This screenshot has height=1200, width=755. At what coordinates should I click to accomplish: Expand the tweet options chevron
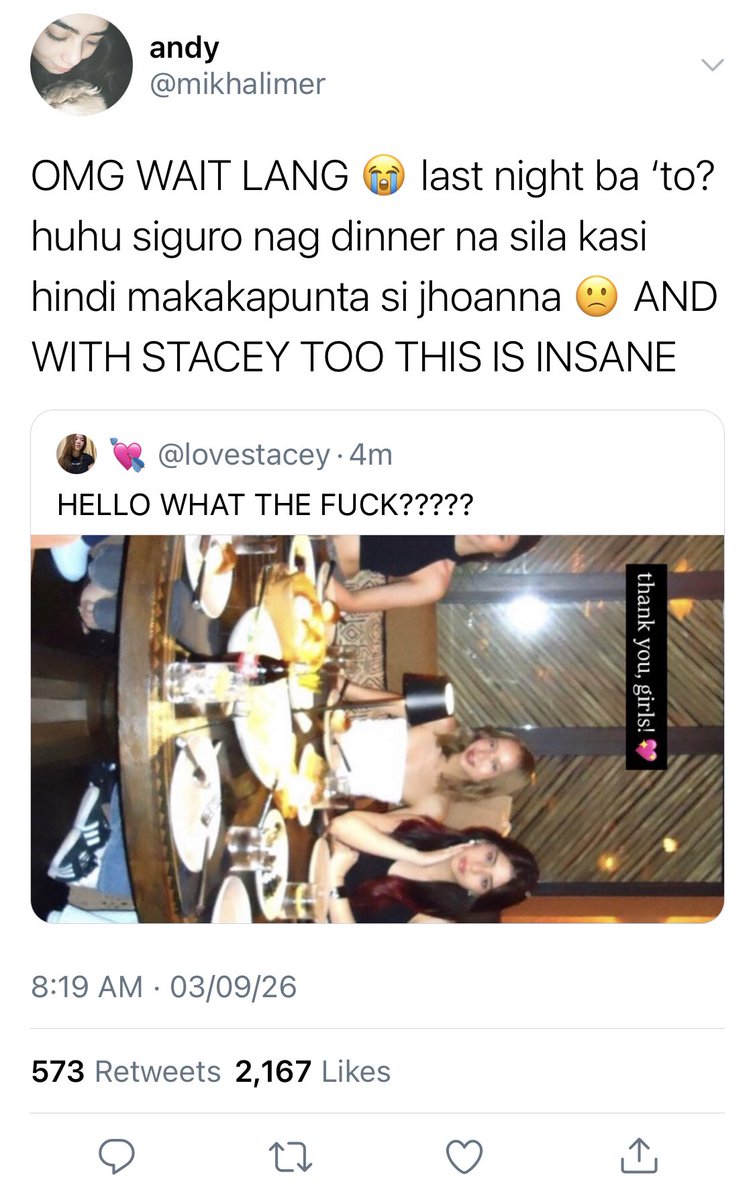[711, 66]
